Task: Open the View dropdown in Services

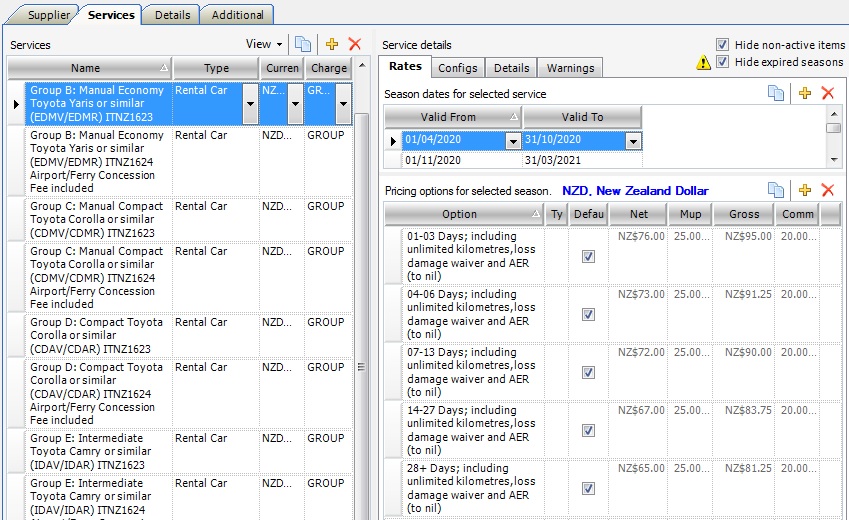Action: pyautogui.click(x=265, y=44)
